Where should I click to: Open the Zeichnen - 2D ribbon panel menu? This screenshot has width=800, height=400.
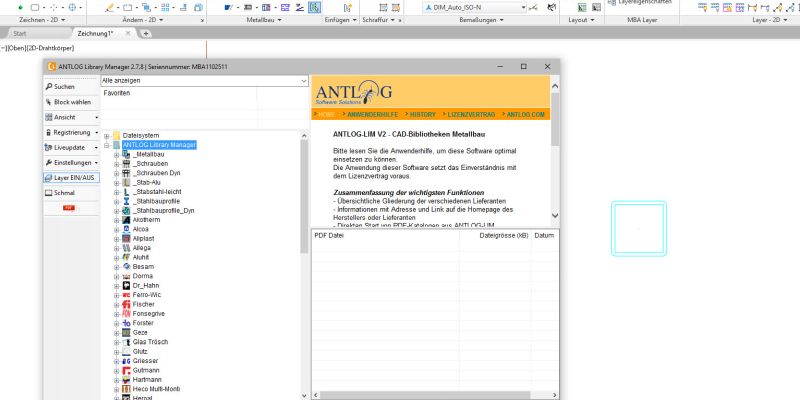[x=42, y=20]
